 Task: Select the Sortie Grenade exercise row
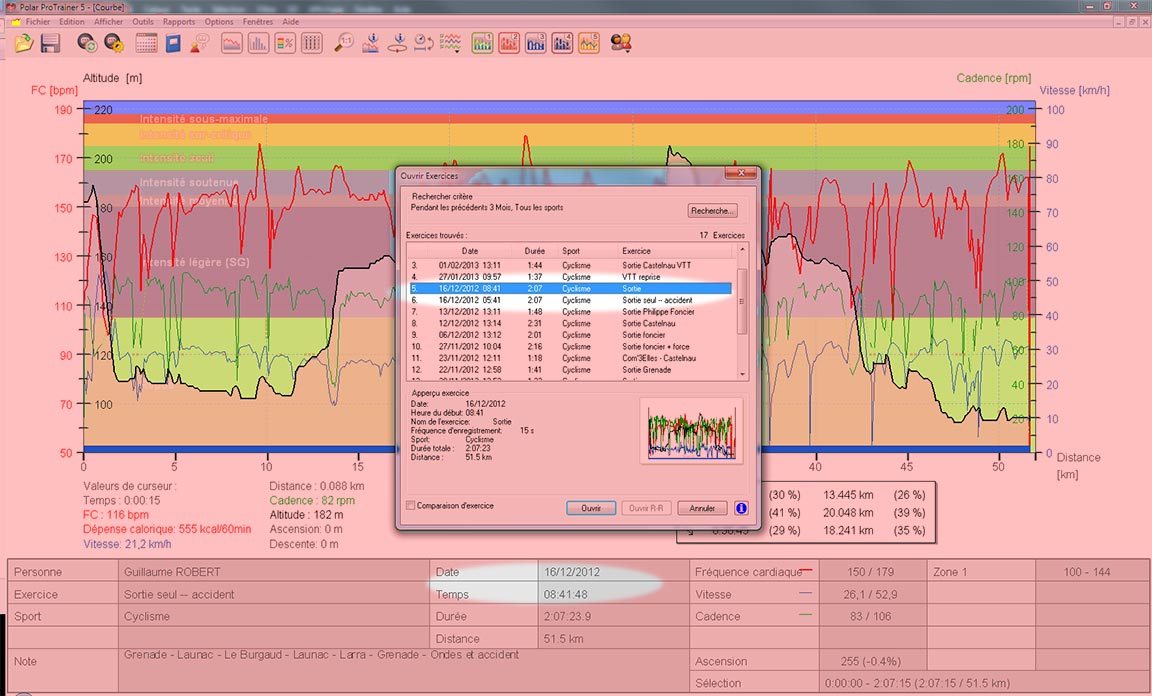click(x=571, y=370)
